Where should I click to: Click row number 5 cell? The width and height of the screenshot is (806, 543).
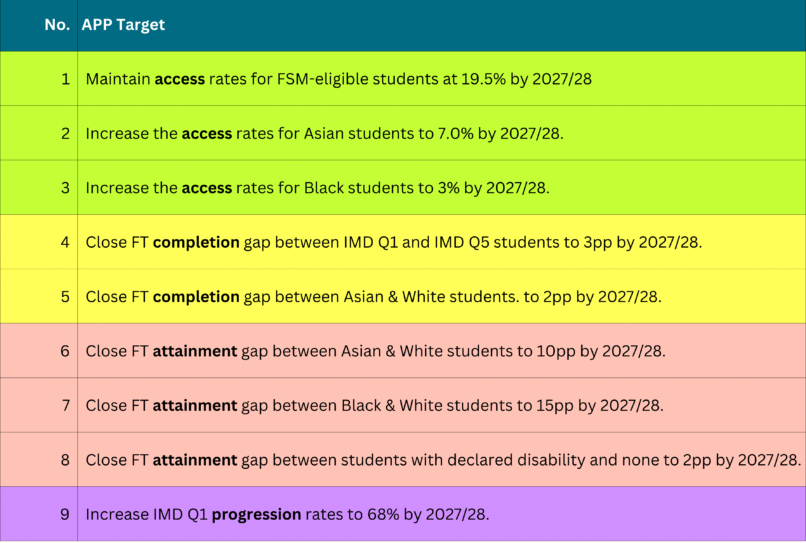[x=39, y=296]
